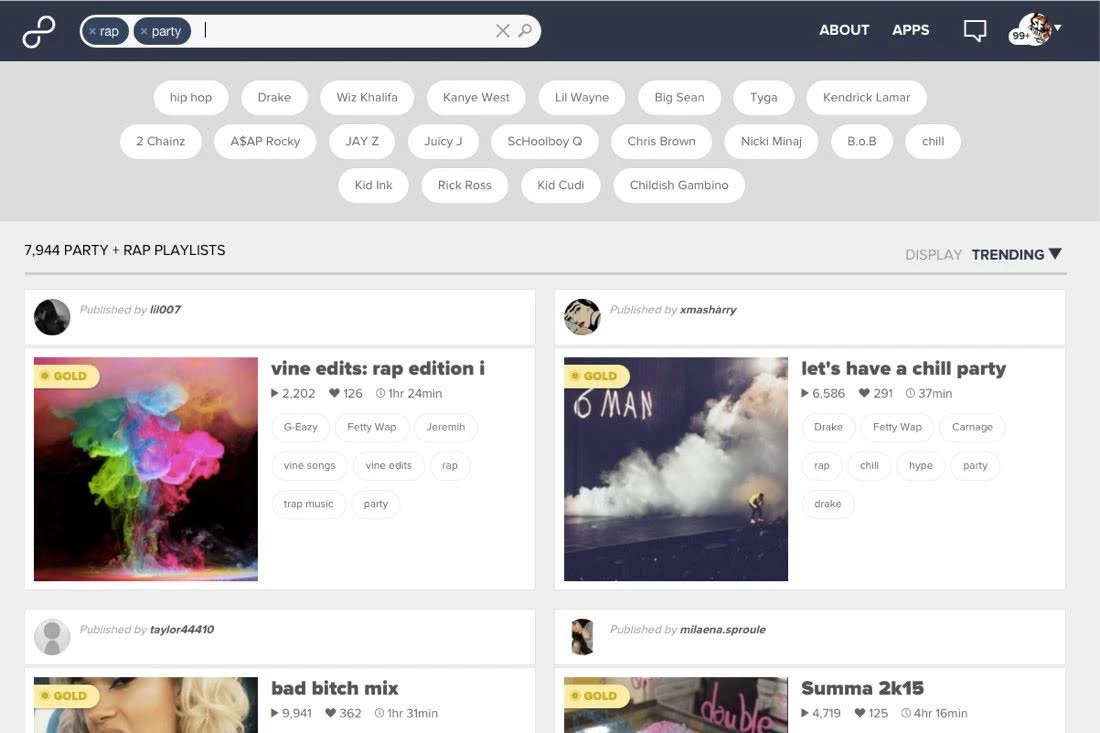This screenshot has width=1100, height=733.
Task: Open the taylor44410 profile link
Action: coord(182,629)
